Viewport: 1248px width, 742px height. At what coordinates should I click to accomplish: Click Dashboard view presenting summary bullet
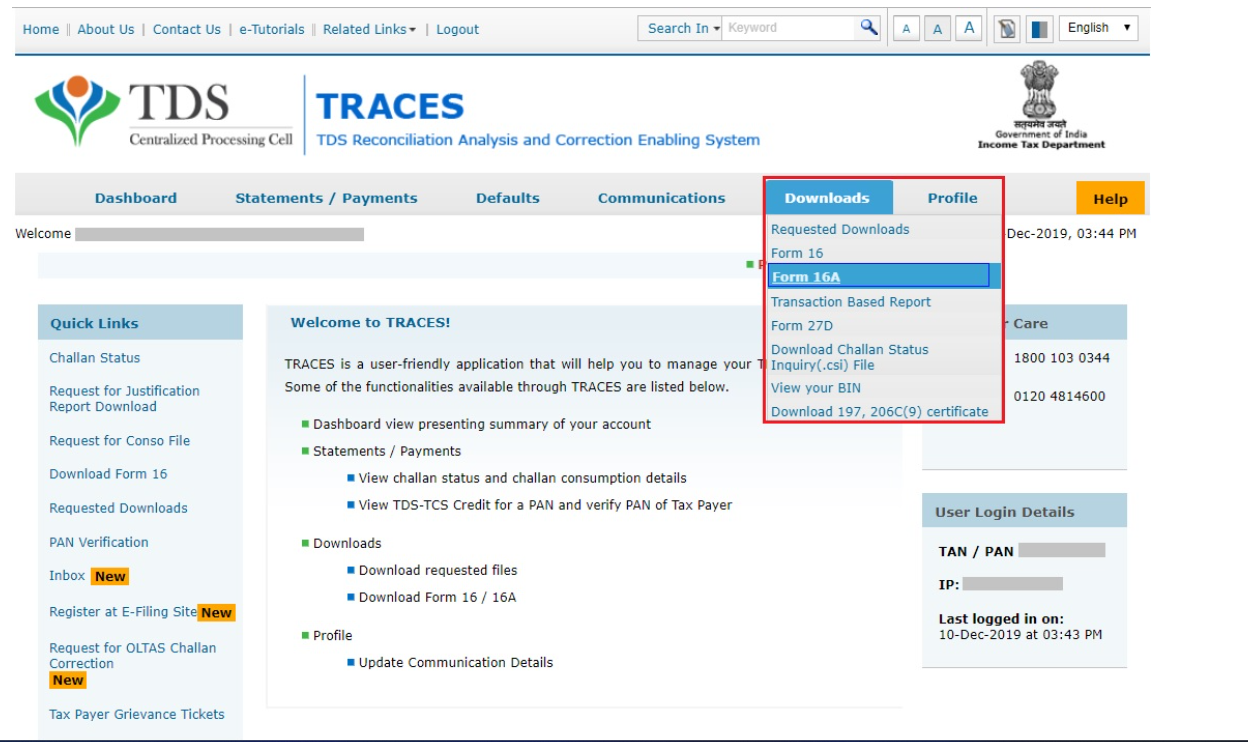tap(482, 424)
